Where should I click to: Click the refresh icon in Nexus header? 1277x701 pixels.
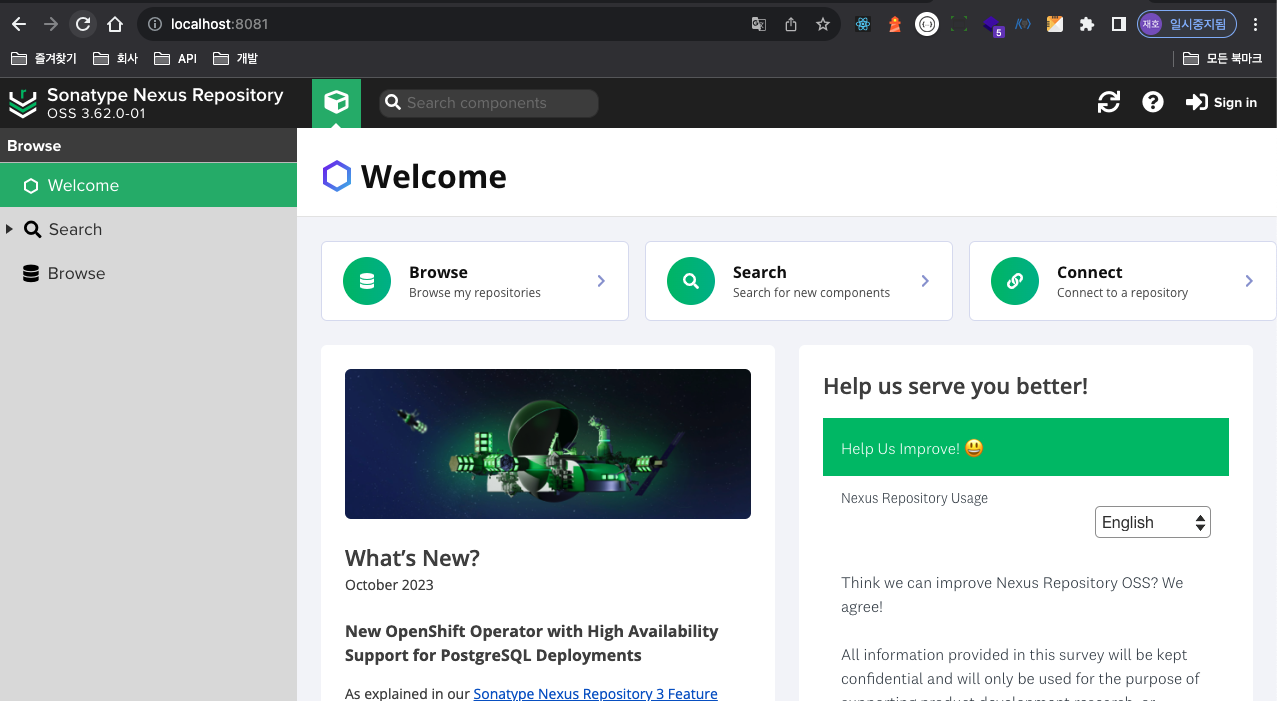point(1108,102)
